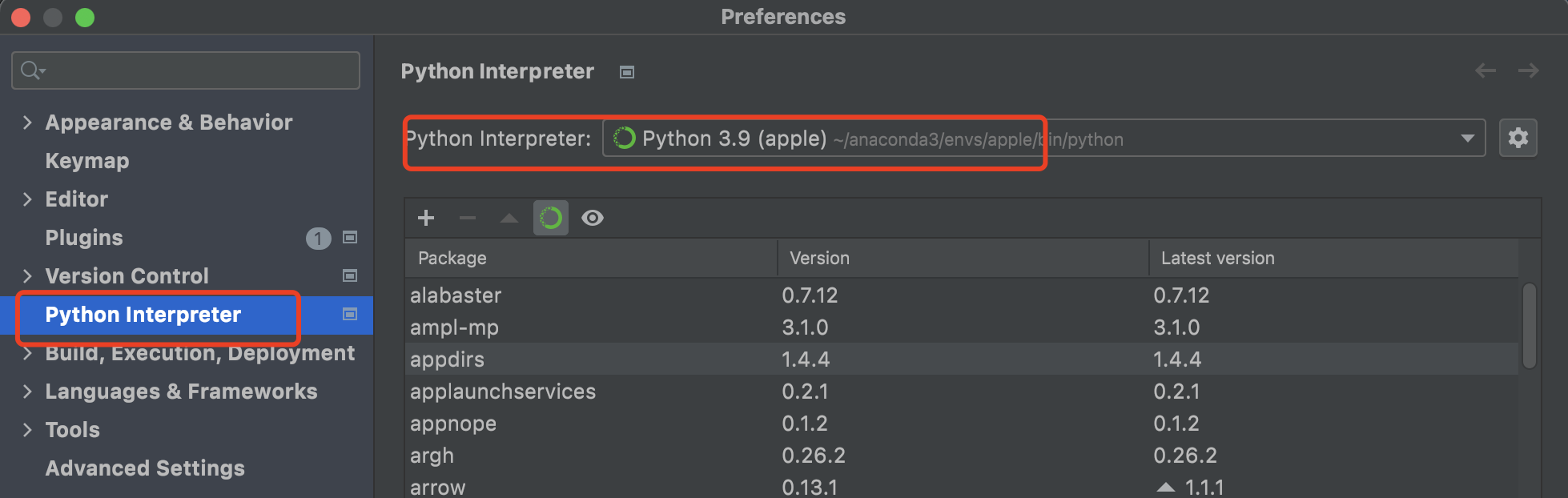Screen dimensions: 1568x498
Task: Expand the Editor settings section
Action: click(x=28, y=199)
